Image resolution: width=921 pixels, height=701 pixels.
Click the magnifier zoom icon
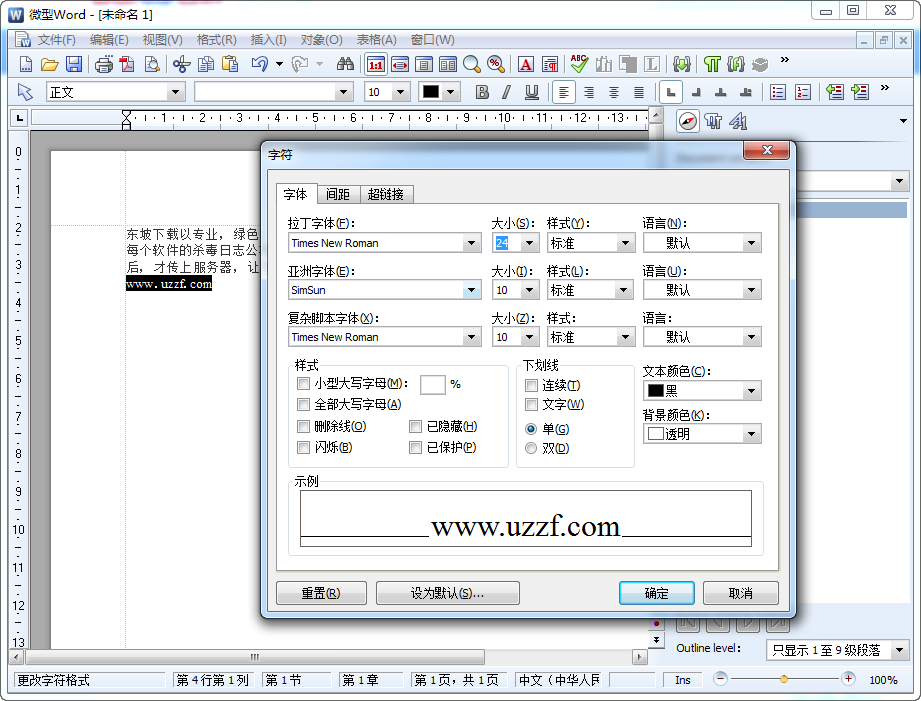[x=472, y=64]
